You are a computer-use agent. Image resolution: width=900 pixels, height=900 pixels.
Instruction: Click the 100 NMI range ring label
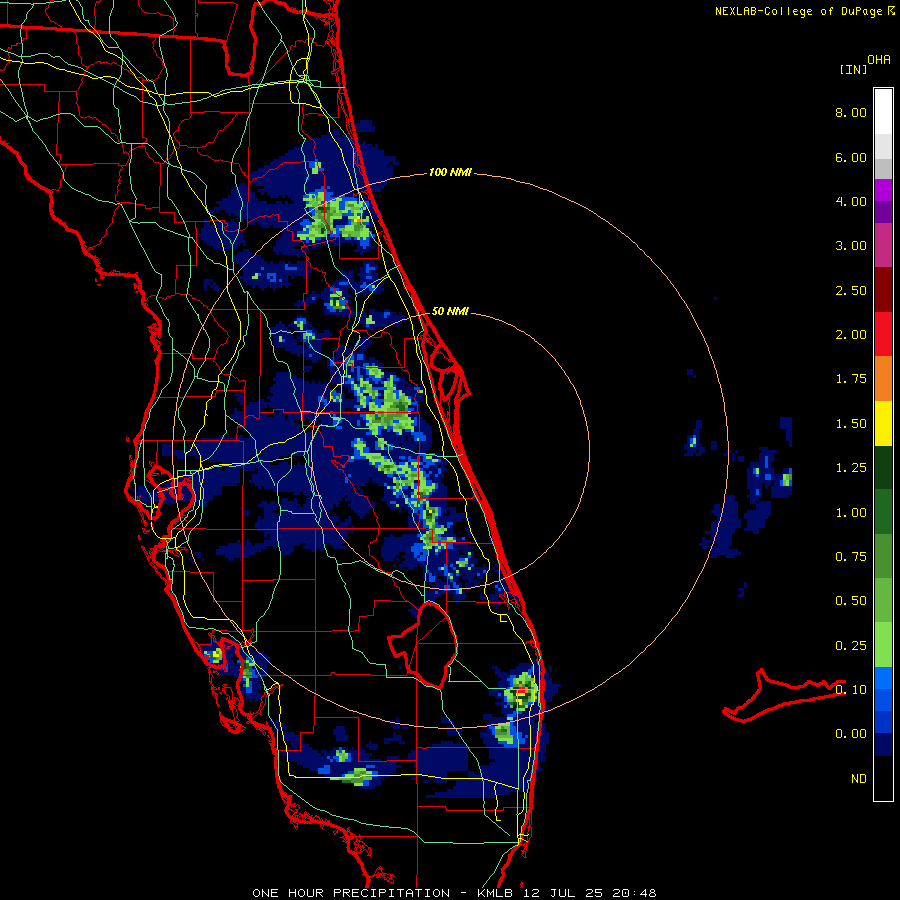[x=450, y=172]
